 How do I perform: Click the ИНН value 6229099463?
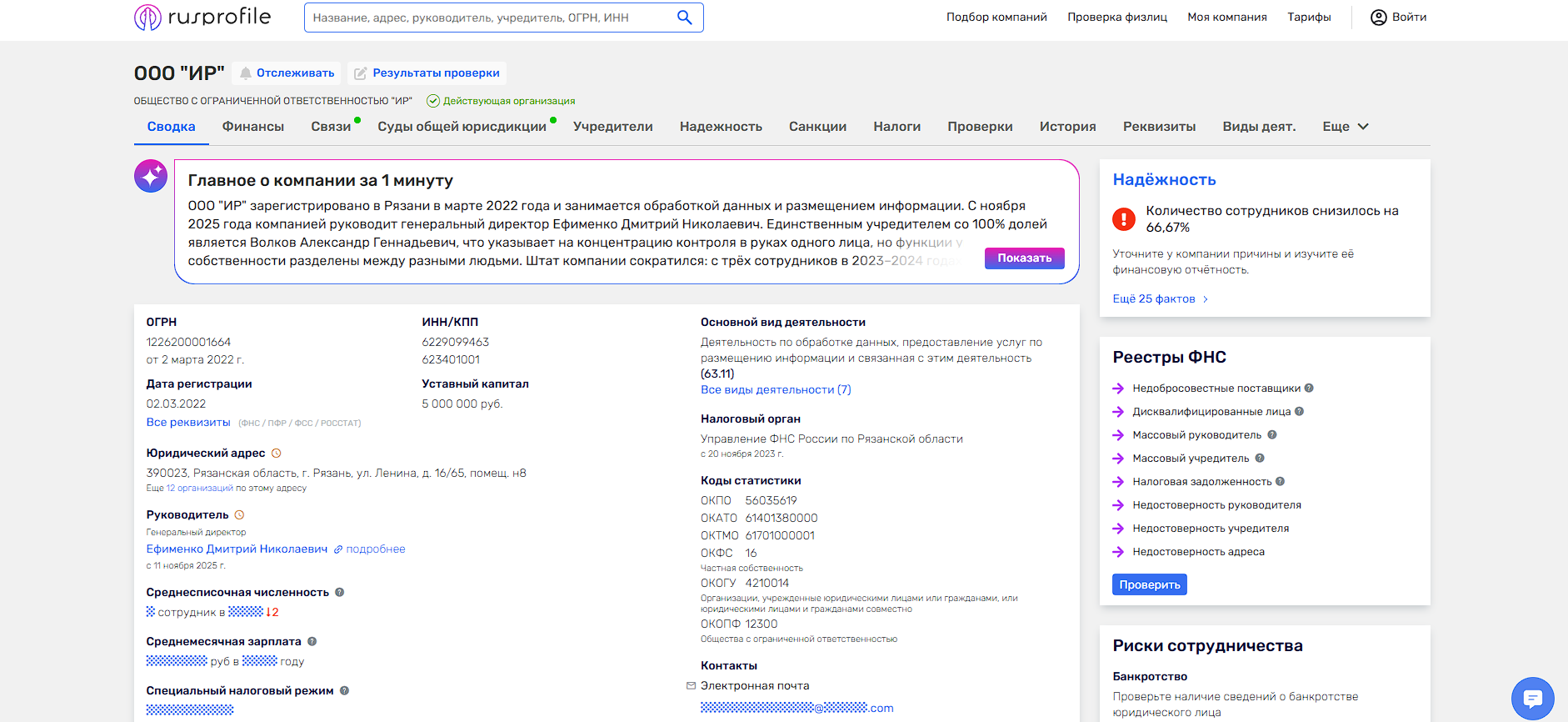[456, 343]
